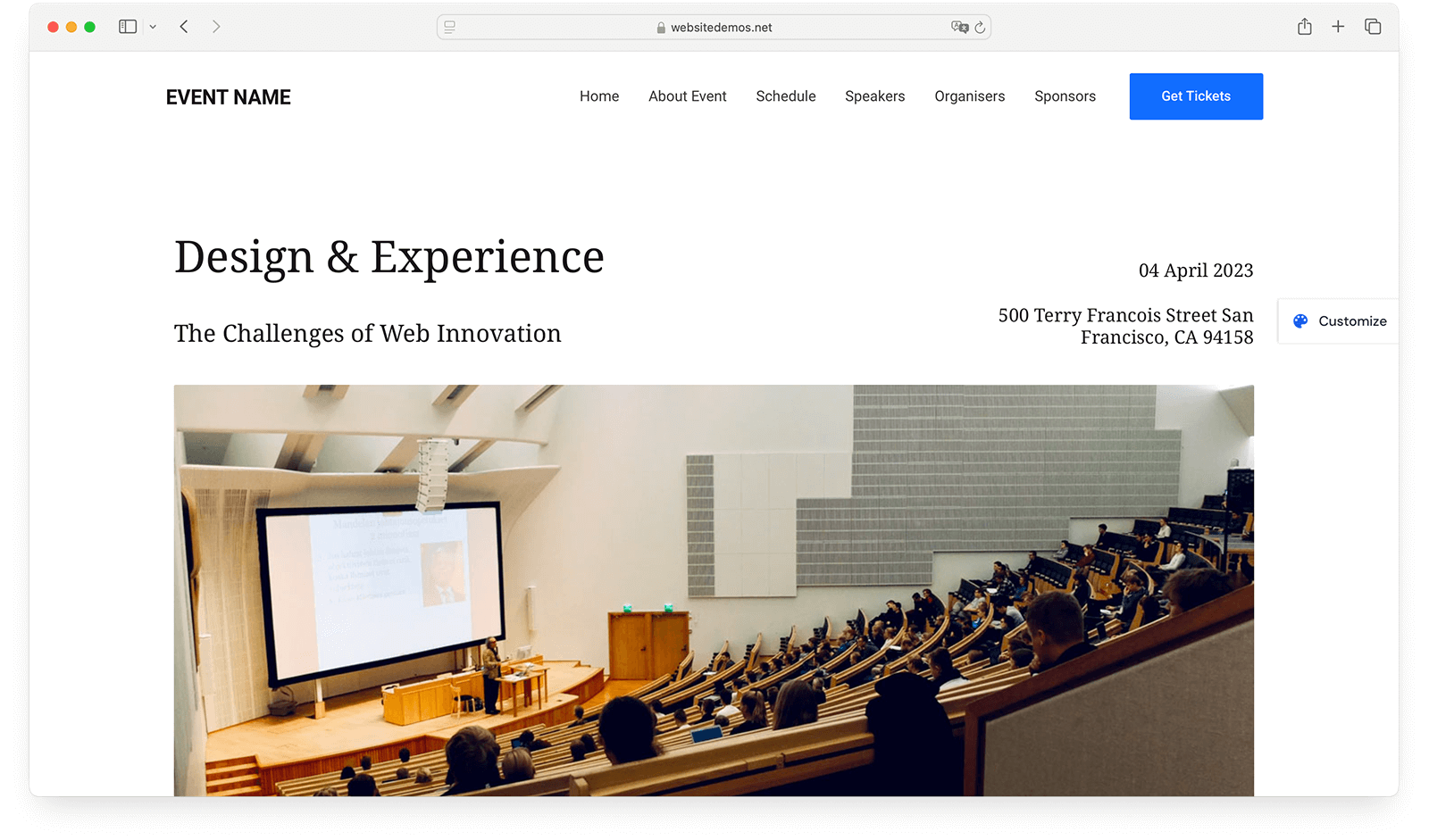
Task: Show the tab overview icon
Action: [x=1373, y=27]
